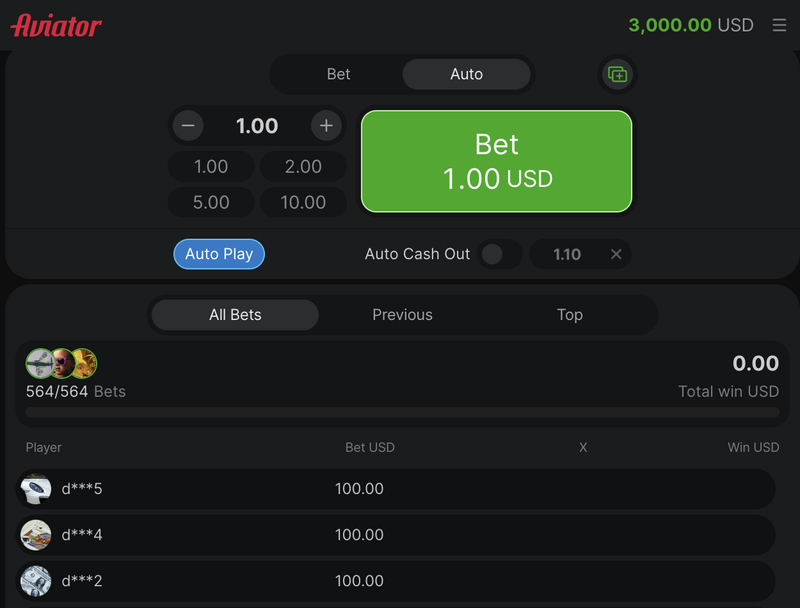Viewport: 800px width, 608px height.
Task: Enable the Auto Cash Out toggle
Action: click(x=498, y=254)
